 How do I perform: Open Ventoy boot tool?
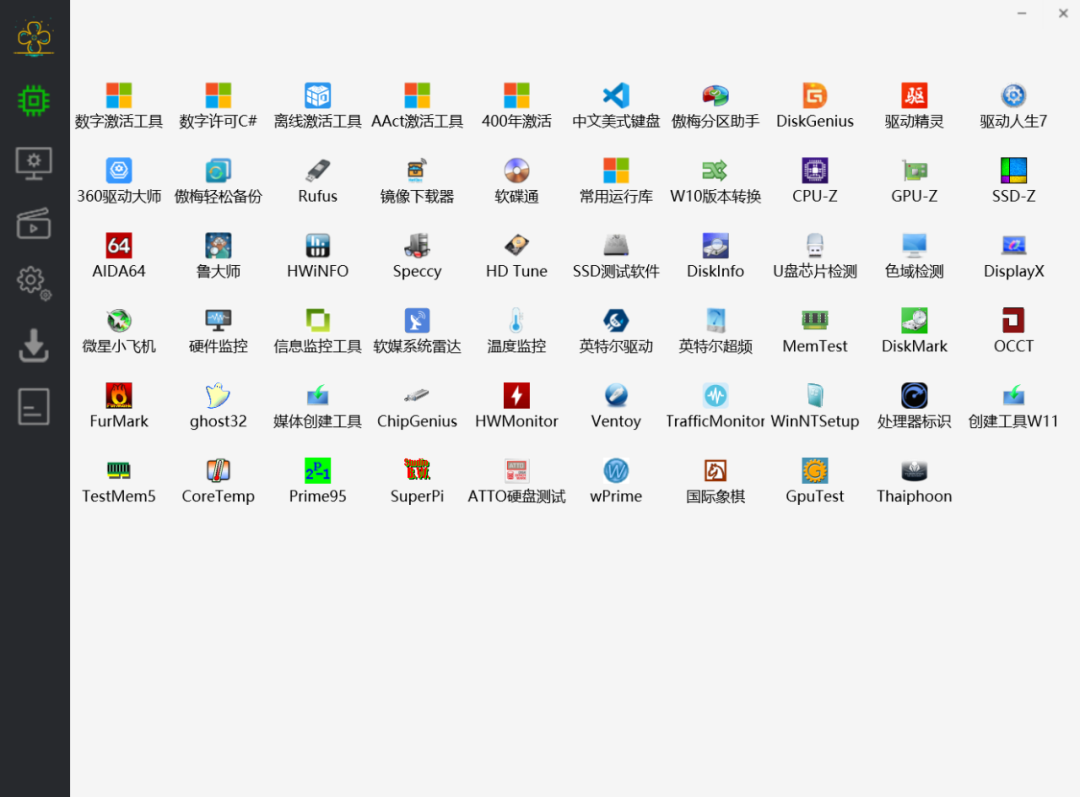[616, 406]
